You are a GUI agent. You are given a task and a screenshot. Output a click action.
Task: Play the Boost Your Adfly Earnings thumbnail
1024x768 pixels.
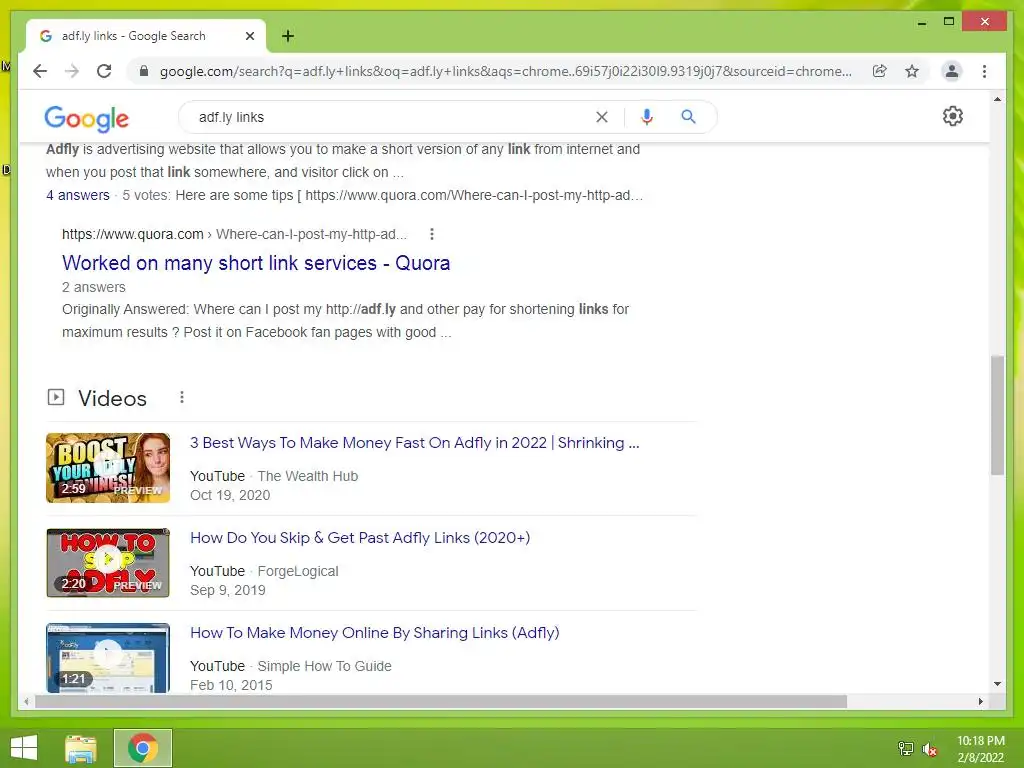click(x=108, y=468)
